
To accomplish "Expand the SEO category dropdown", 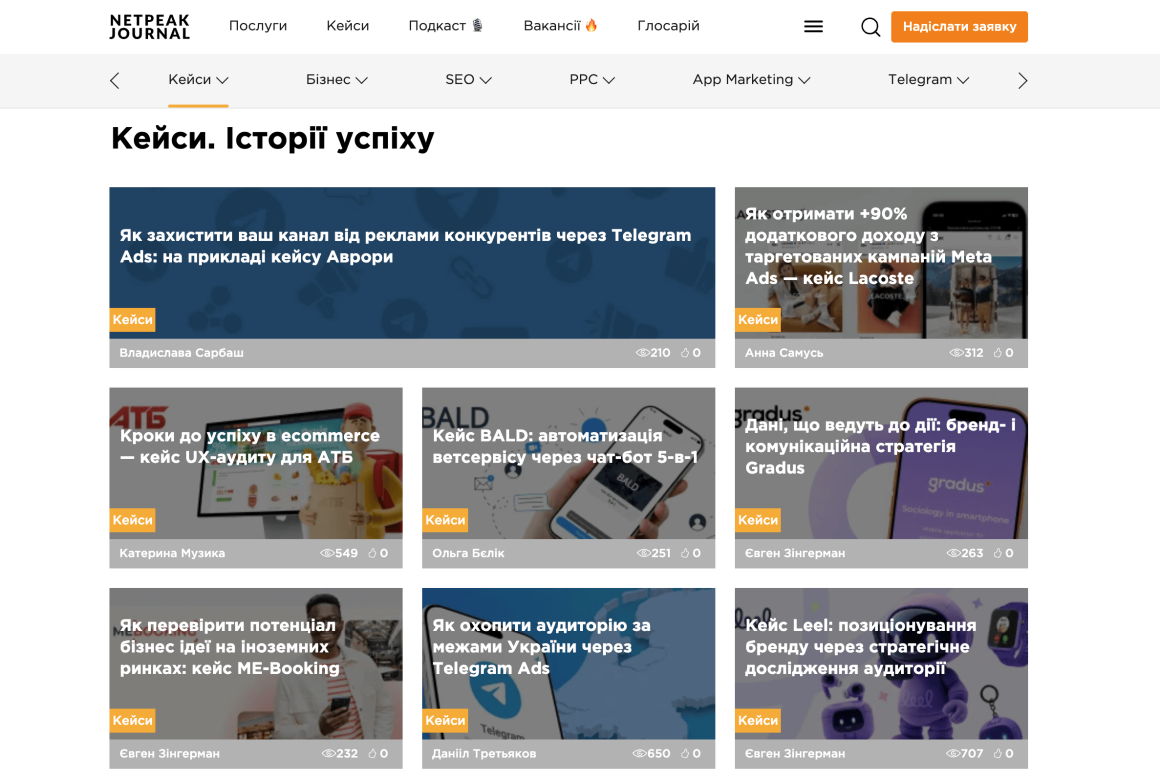I will click(468, 79).
